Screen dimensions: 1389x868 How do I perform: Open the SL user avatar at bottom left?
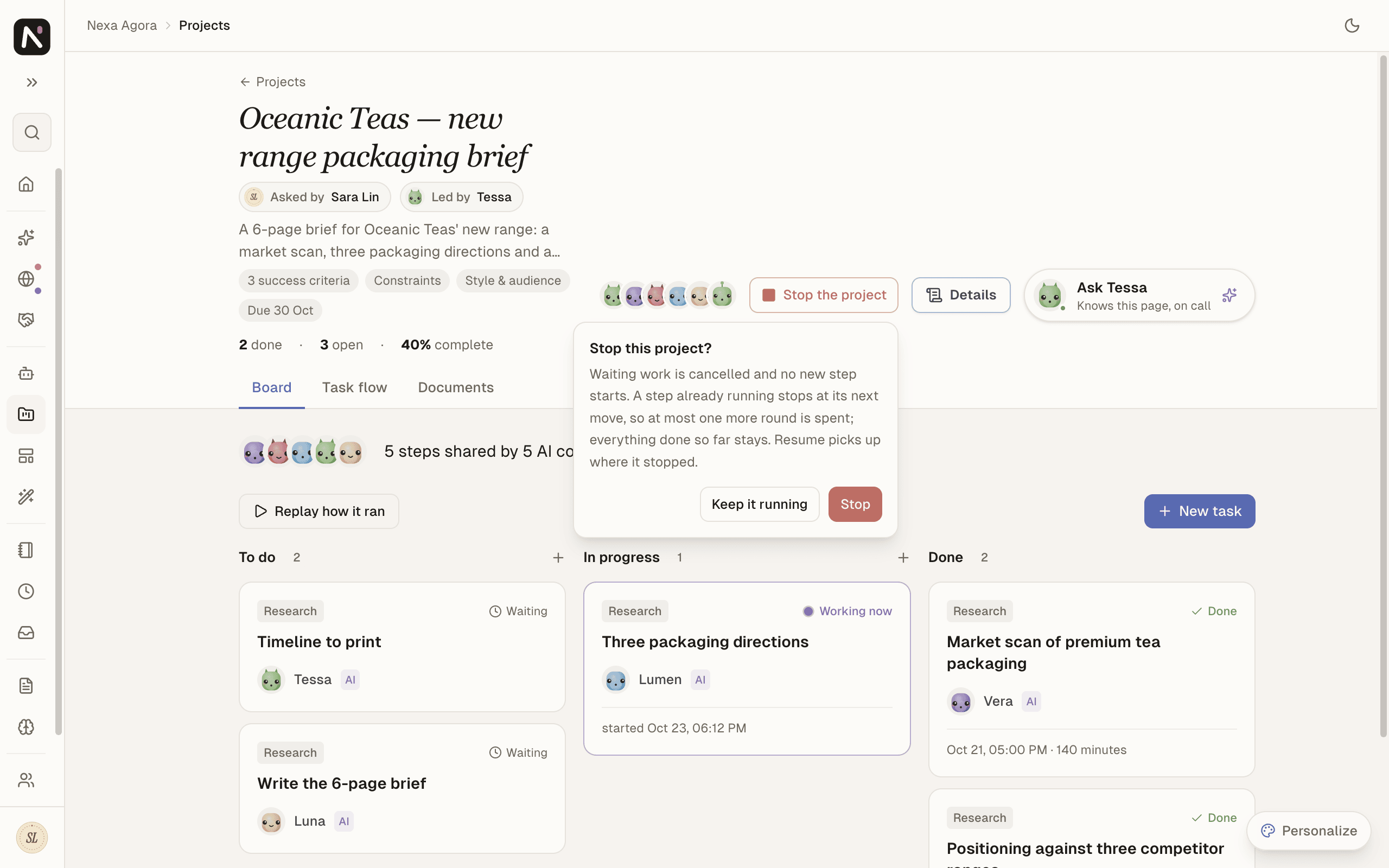pos(31,838)
